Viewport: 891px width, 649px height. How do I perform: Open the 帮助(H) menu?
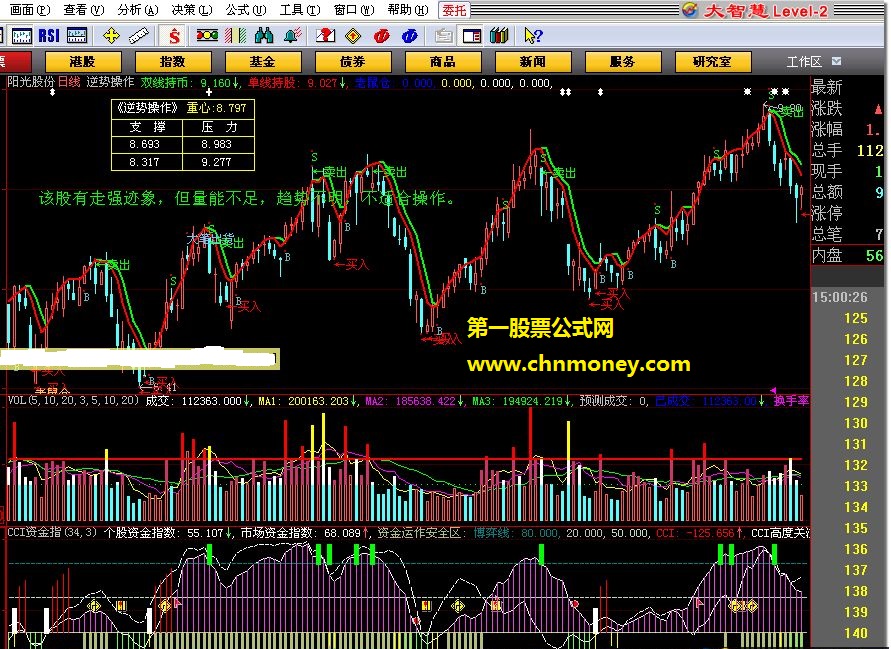pos(408,10)
